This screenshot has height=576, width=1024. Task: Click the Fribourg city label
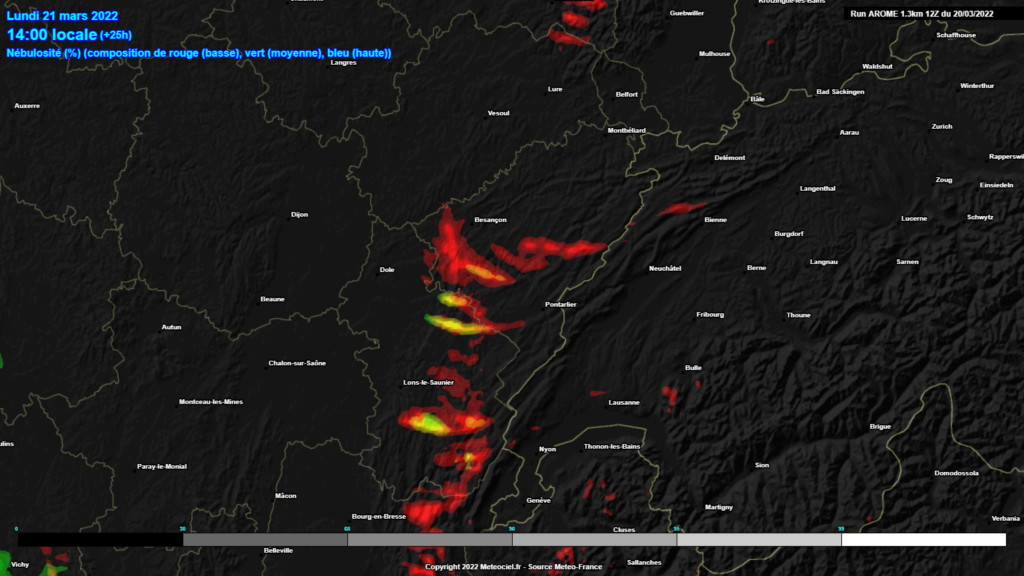click(x=709, y=315)
